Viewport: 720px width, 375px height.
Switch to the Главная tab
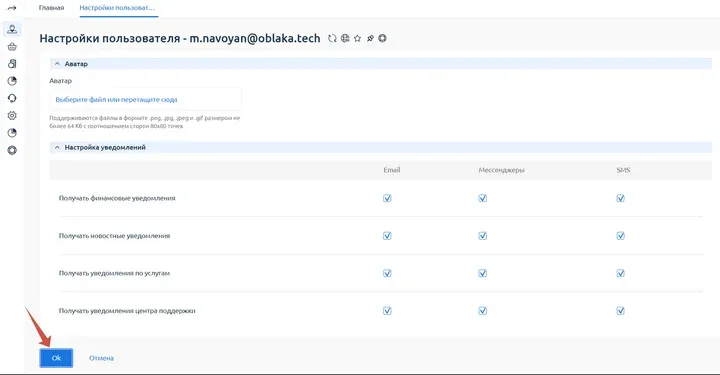[x=51, y=8]
